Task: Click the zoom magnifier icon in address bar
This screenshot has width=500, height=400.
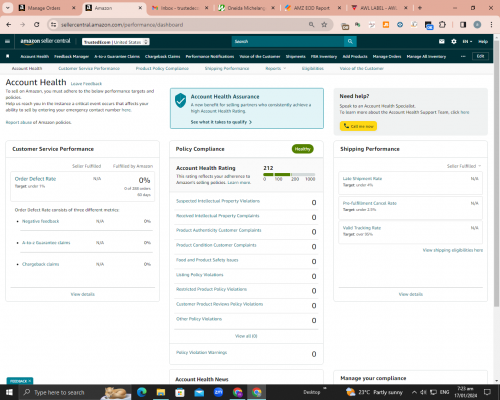Action: coord(311,25)
